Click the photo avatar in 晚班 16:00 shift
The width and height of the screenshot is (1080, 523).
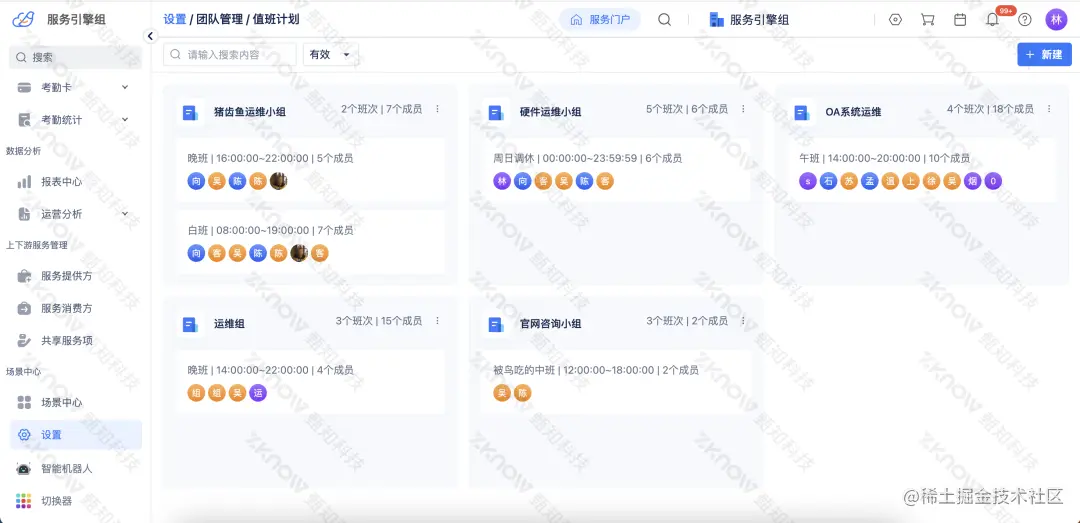(278, 181)
